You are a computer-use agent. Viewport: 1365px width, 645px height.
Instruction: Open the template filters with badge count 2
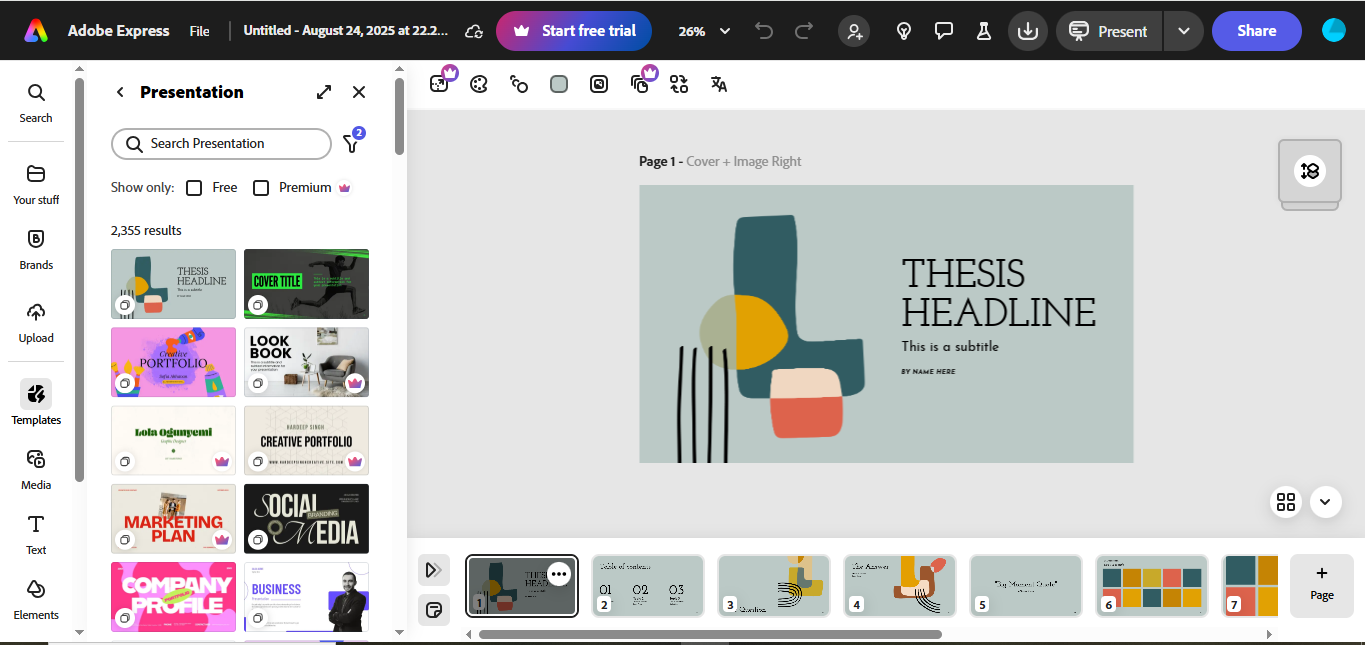coord(351,144)
